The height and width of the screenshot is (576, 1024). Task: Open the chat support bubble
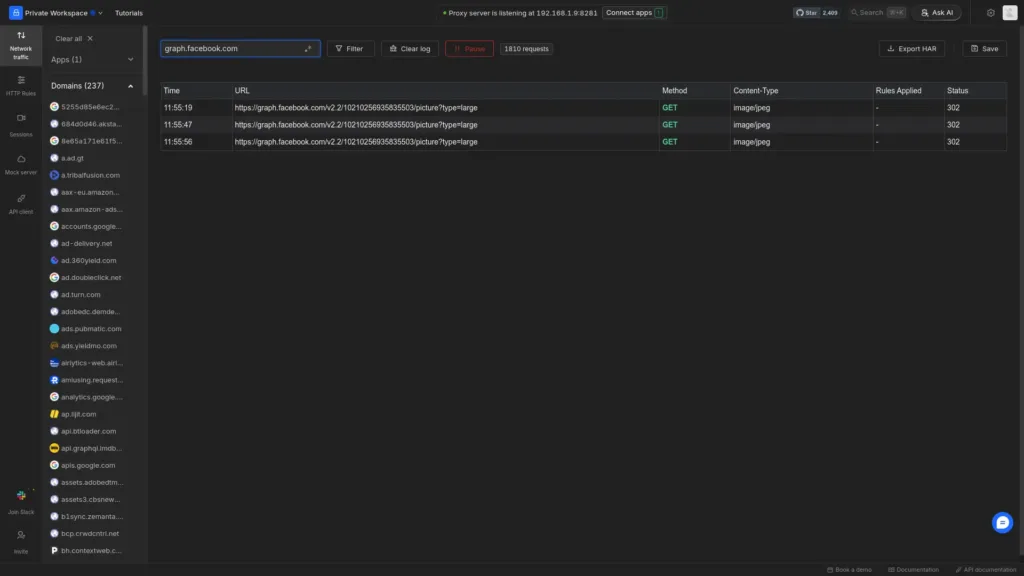[1002, 522]
